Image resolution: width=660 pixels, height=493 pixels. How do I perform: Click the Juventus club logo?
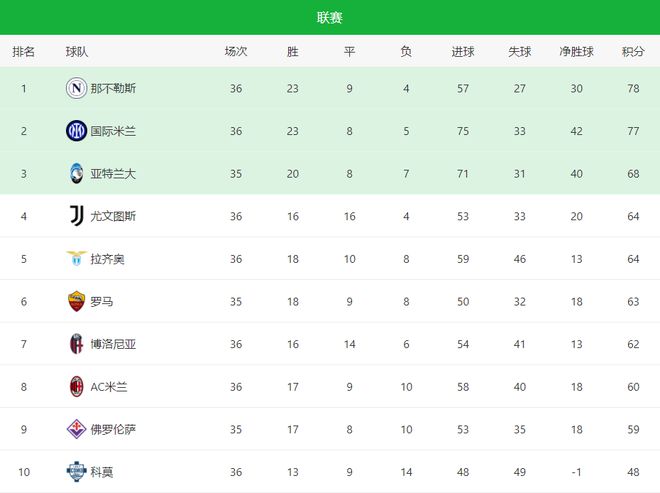[x=76, y=216]
